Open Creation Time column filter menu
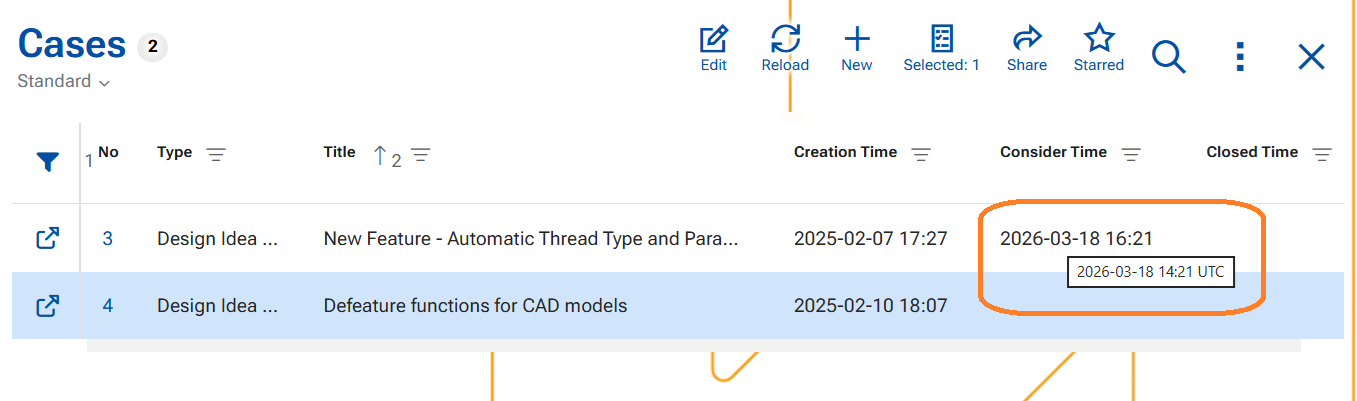This screenshot has height=401, width=1357. 921,155
